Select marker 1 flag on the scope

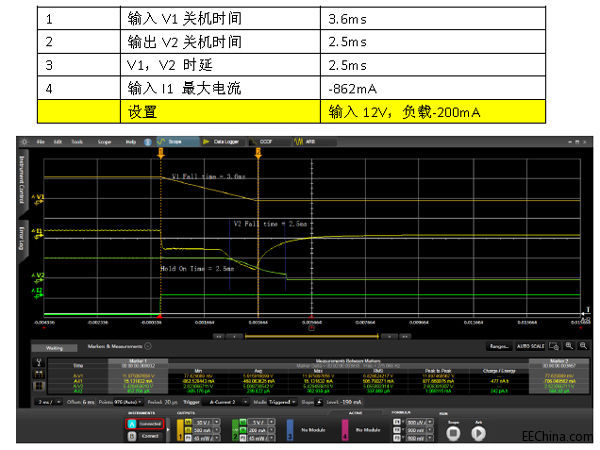pos(161,153)
